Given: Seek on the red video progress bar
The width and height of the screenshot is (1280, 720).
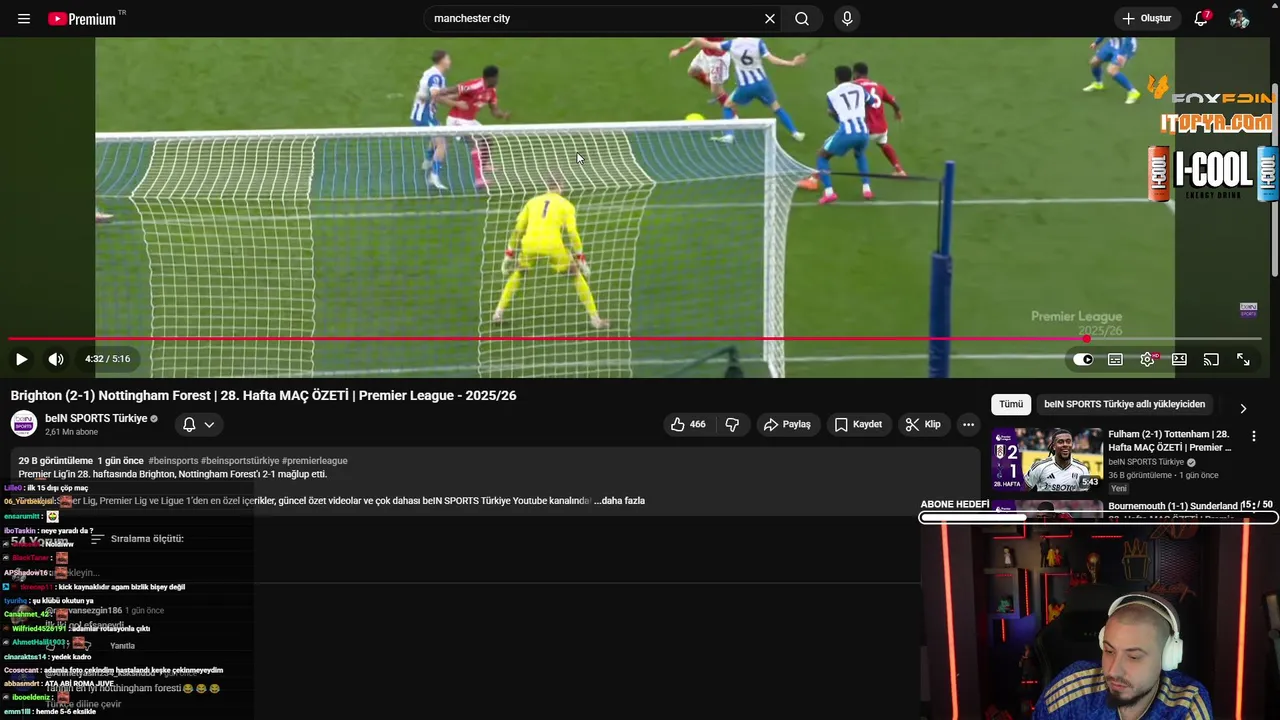Looking at the screenshot, I should pyautogui.click(x=635, y=339).
